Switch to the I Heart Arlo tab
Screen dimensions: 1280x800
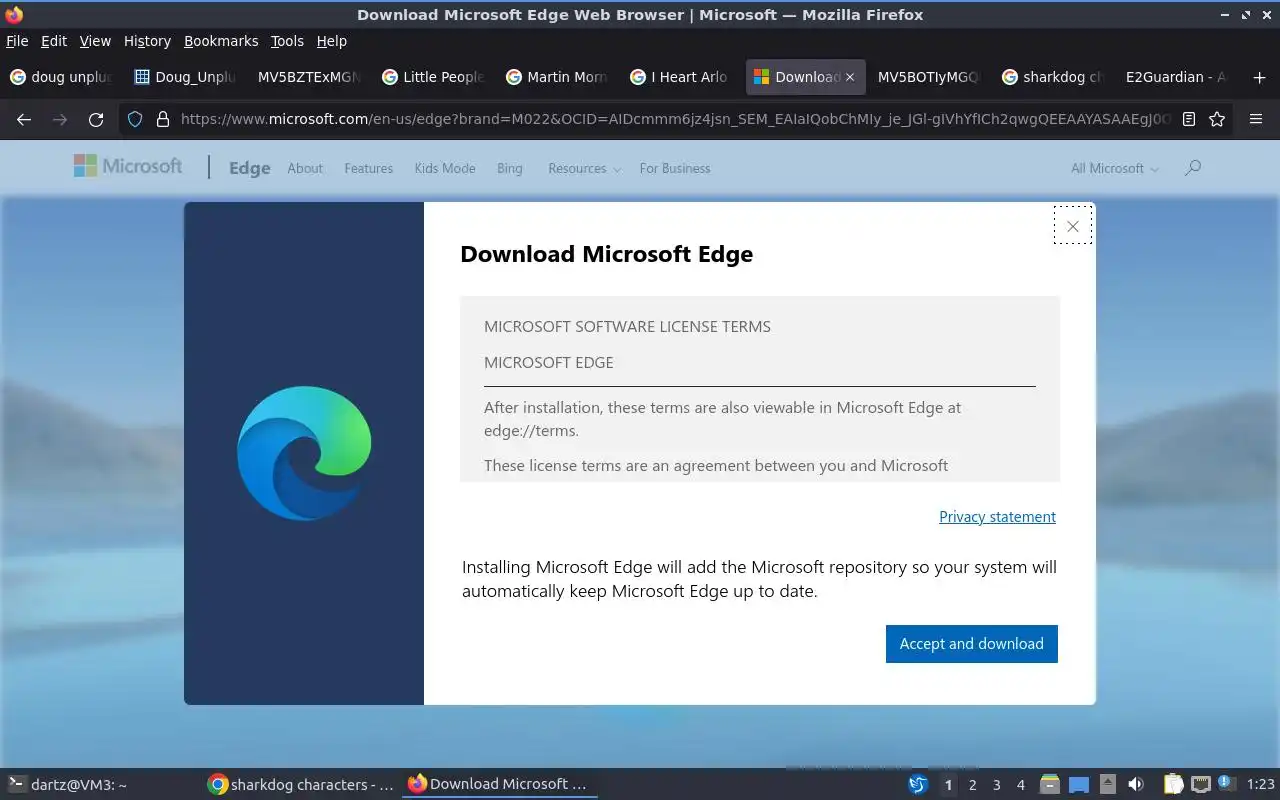tap(682, 77)
